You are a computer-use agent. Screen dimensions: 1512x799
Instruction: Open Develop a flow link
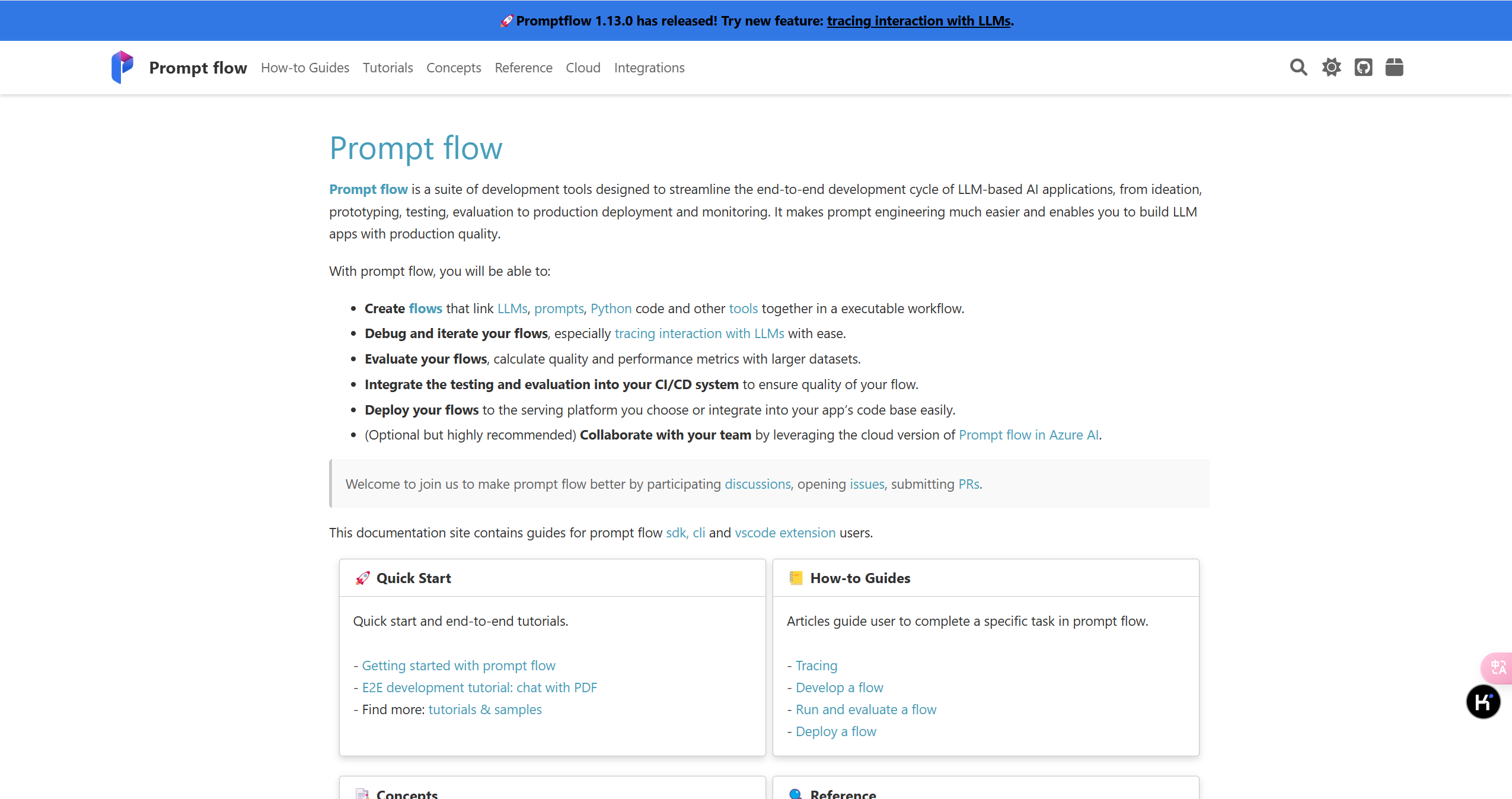point(839,687)
